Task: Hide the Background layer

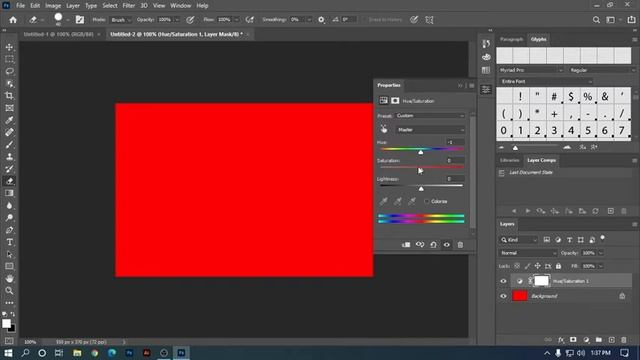Action: (x=503, y=296)
